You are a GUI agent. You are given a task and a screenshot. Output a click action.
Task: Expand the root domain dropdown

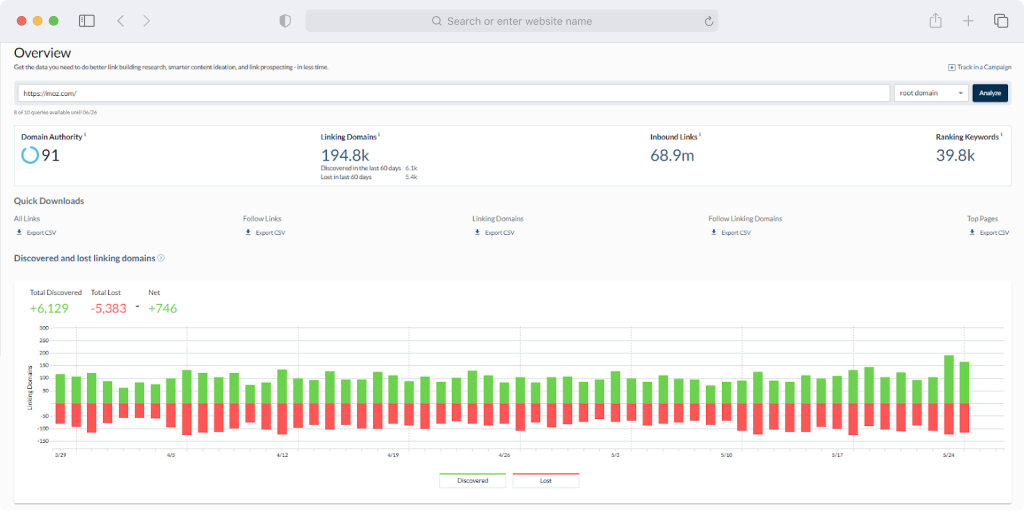(931, 93)
